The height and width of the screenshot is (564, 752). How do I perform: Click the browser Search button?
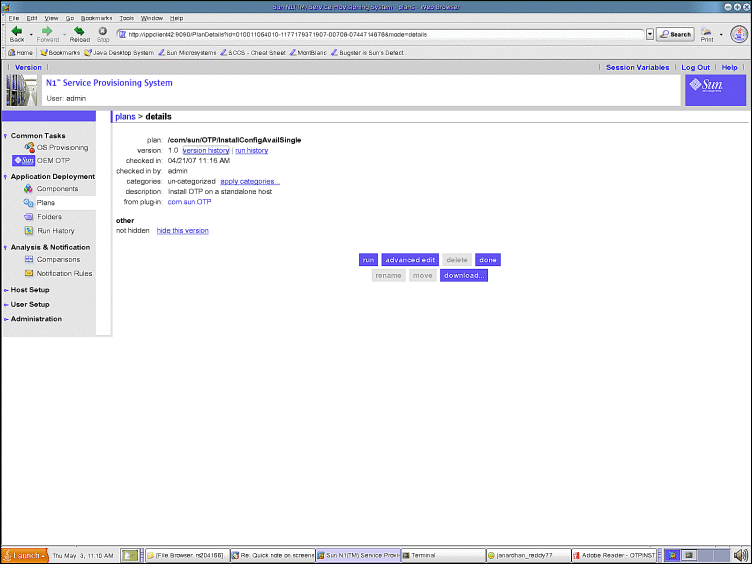coord(675,35)
